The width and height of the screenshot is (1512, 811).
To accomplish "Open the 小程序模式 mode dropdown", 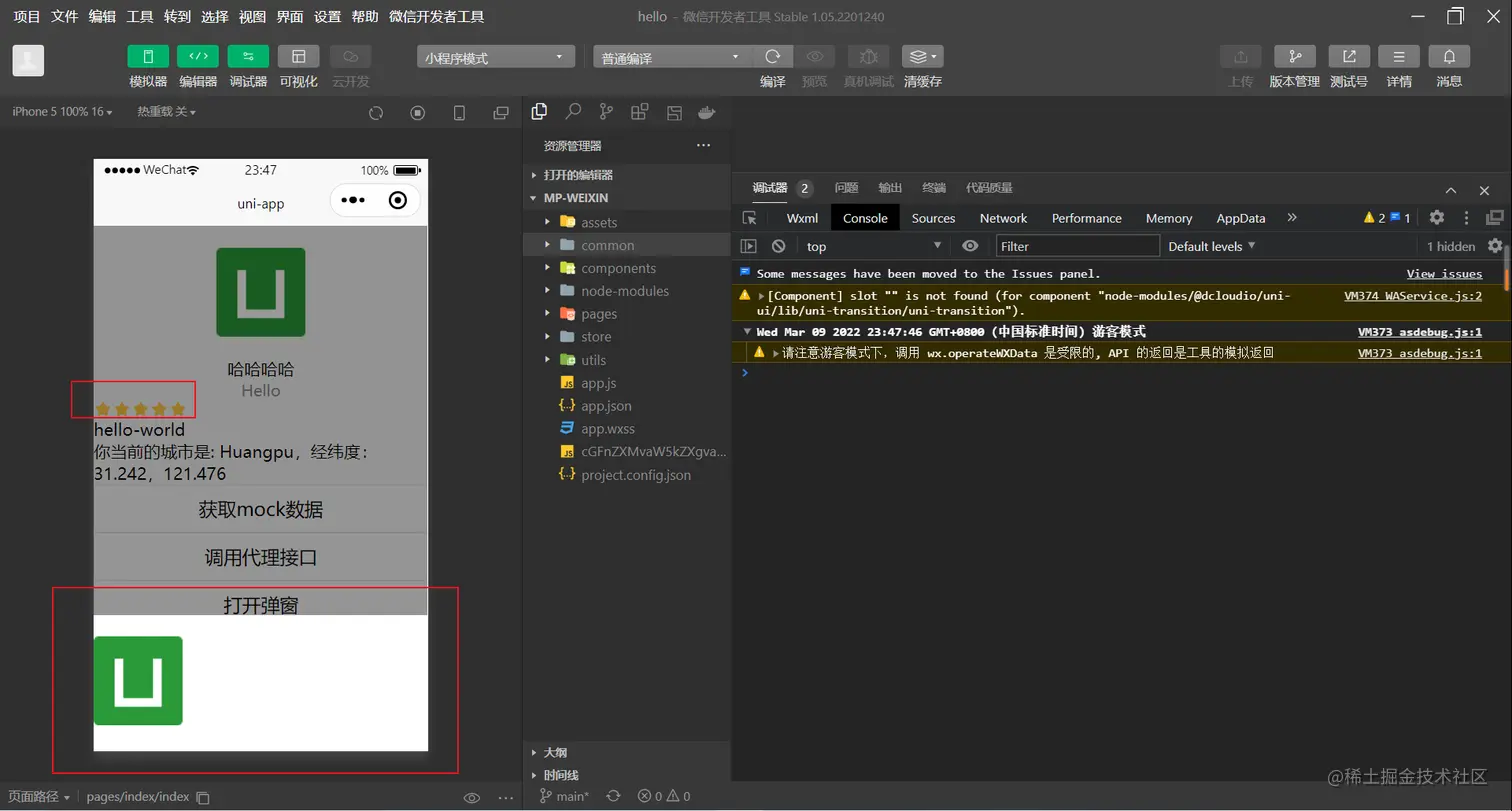I will (x=496, y=57).
